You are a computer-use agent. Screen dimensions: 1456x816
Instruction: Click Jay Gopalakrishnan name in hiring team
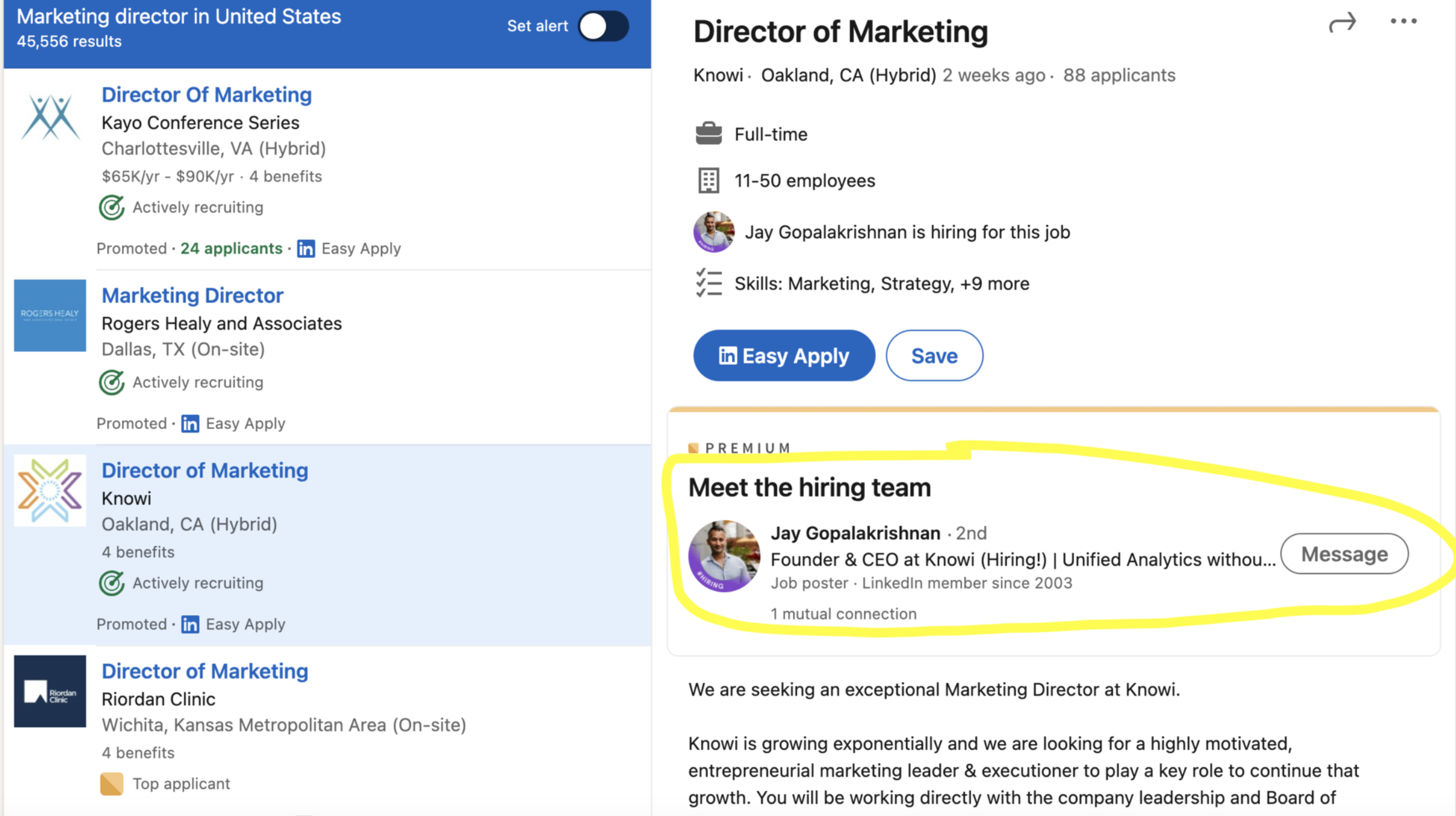855,533
